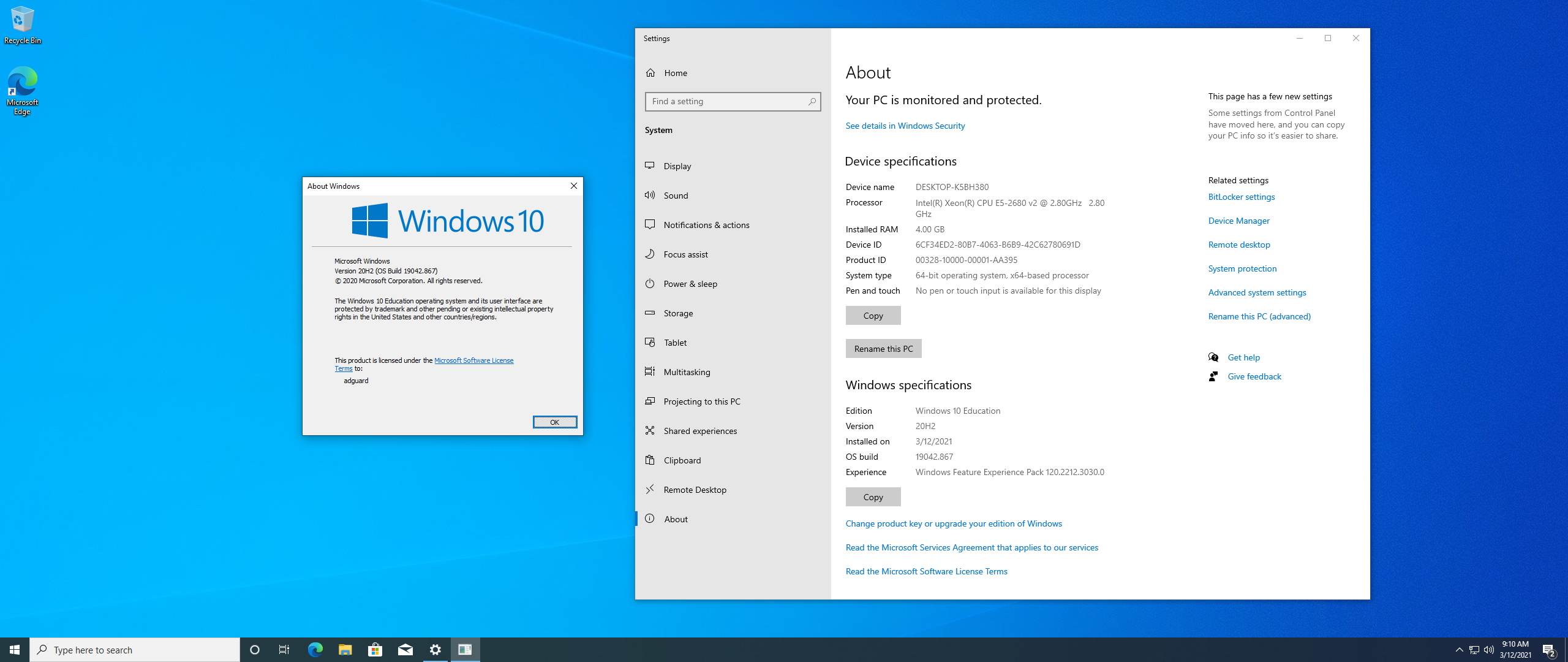Select the Clipboard icon
This screenshot has height=662, width=1568.
pyautogui.click(x=650, y=460)
